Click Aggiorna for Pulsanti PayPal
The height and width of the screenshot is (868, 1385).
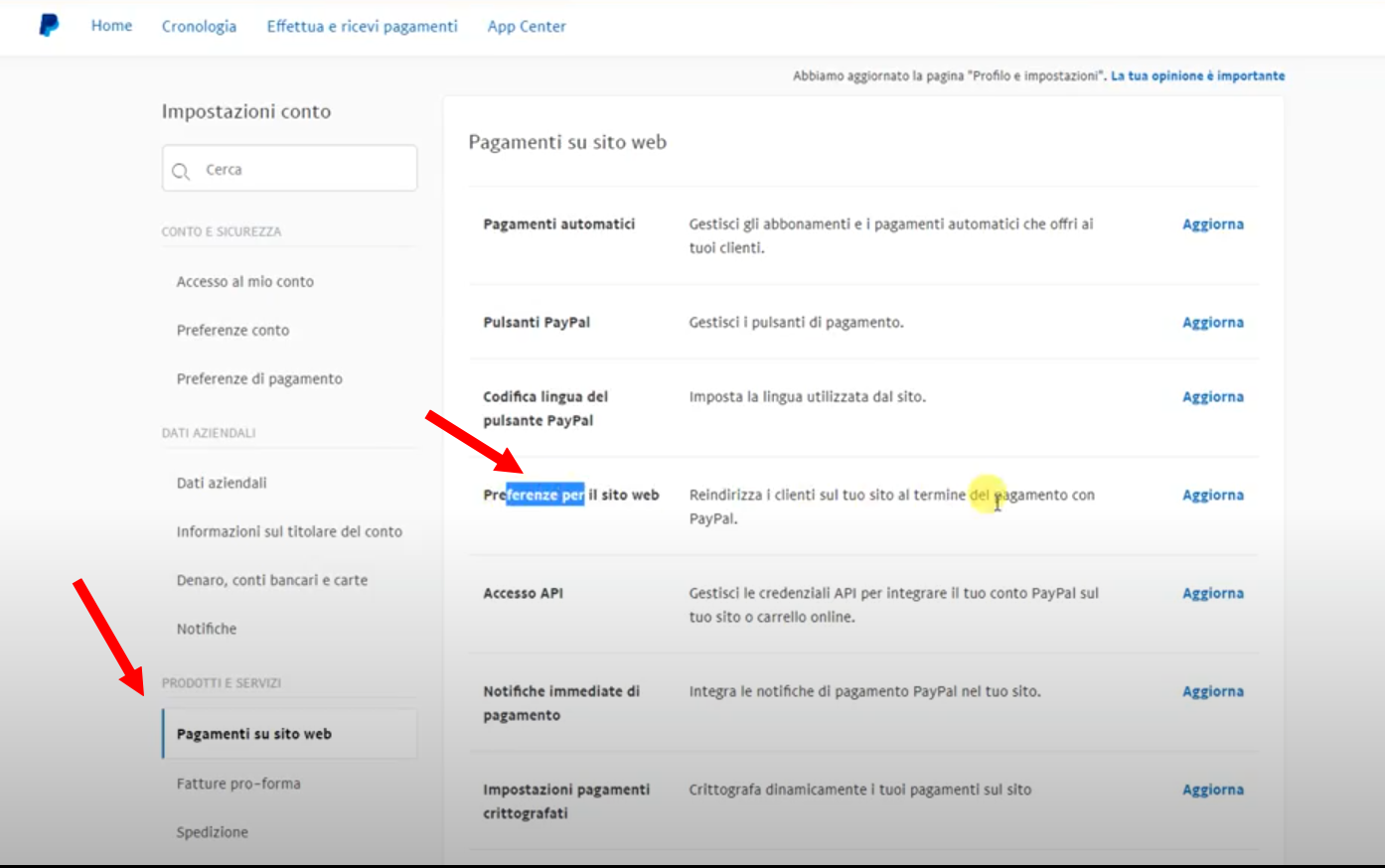[1213, 323]
